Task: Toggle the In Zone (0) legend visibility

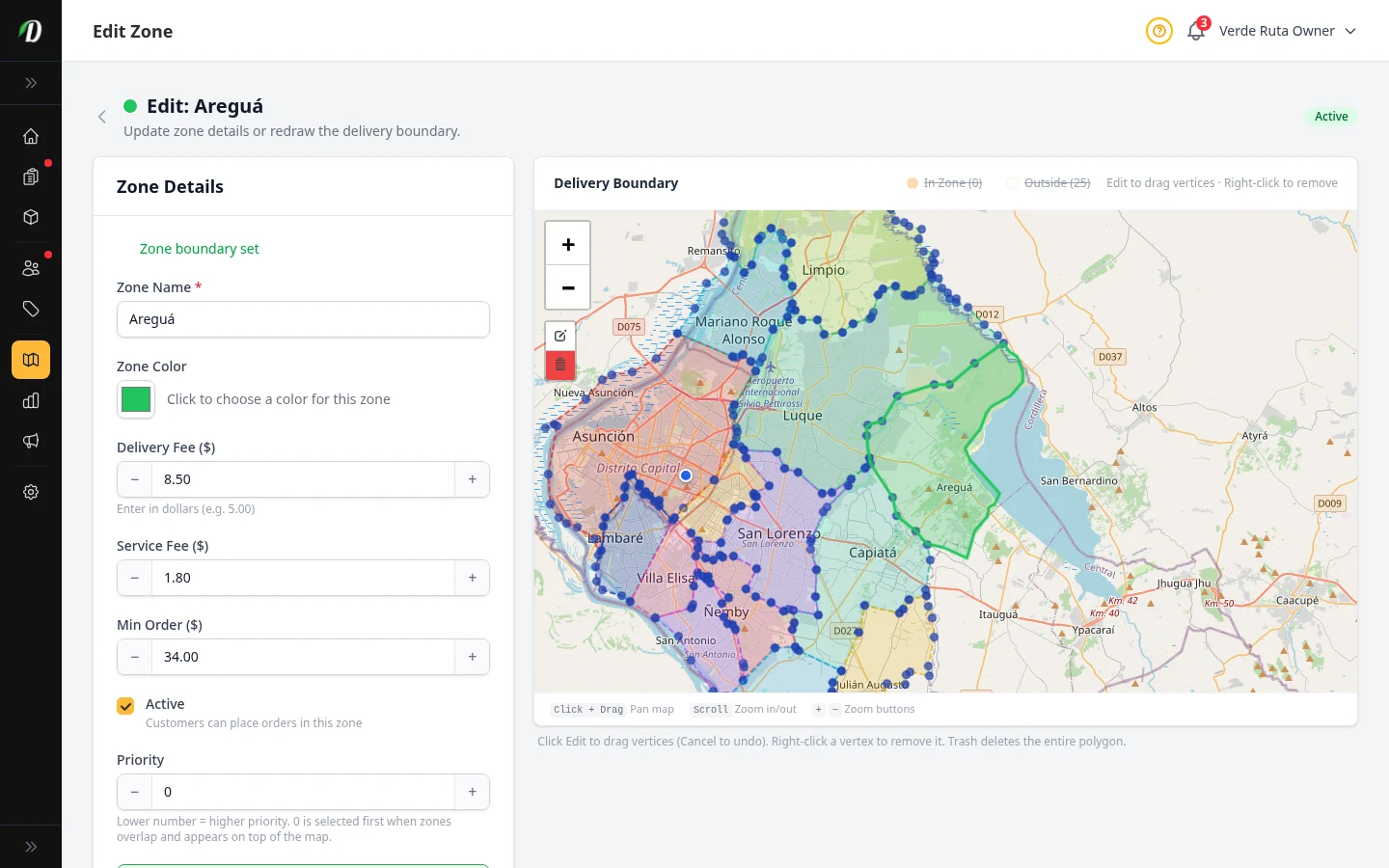Action: pyautogui.click(x=944, y=182)
